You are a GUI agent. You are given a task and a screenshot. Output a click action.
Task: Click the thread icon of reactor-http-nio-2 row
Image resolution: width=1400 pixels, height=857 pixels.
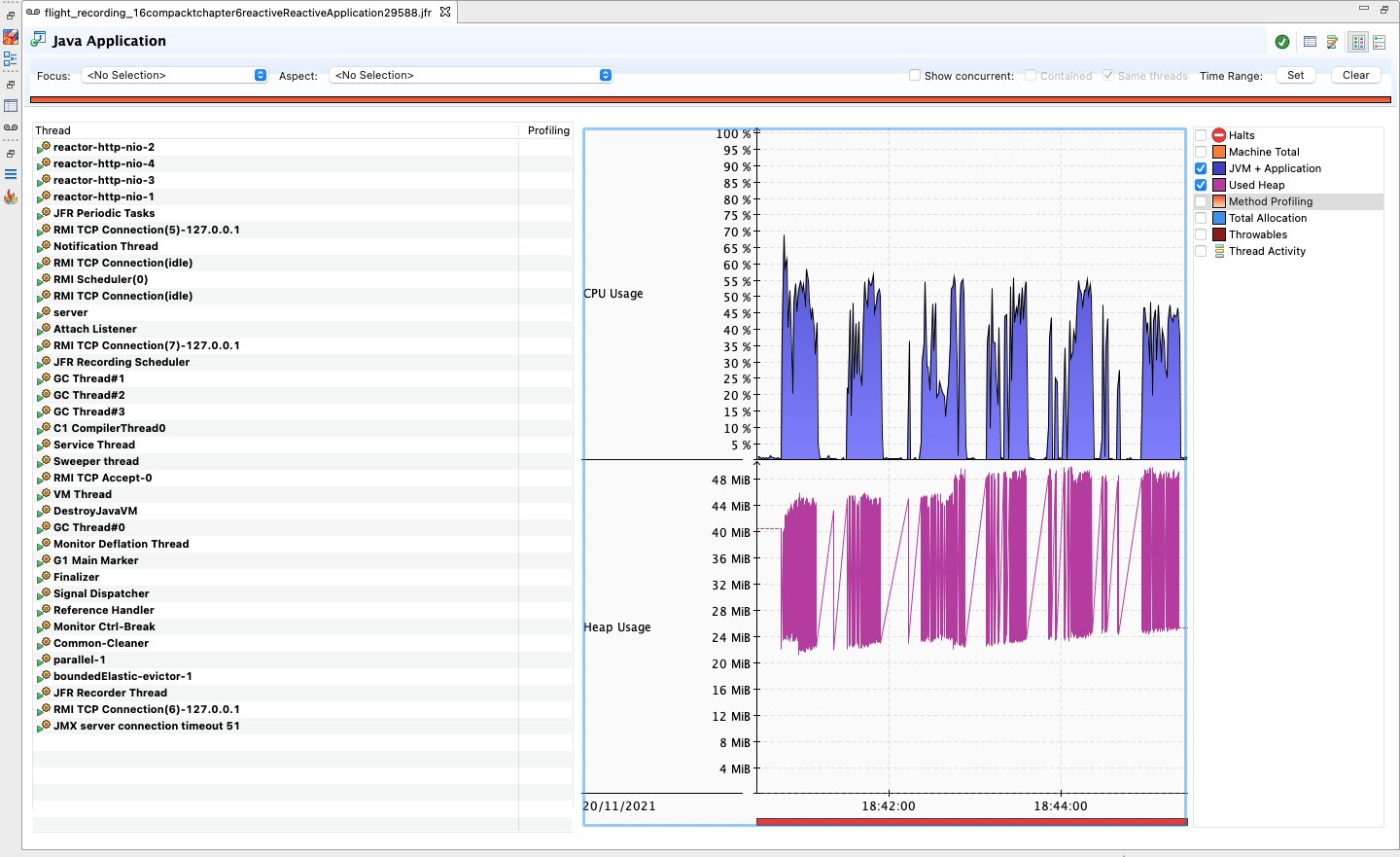(x=44, y=147)
